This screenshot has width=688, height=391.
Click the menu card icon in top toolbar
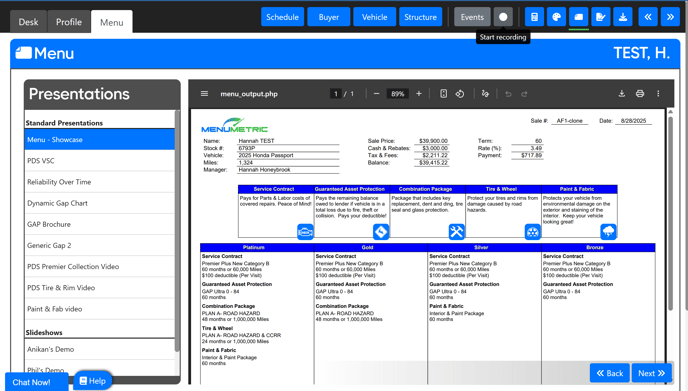(579, 17)
